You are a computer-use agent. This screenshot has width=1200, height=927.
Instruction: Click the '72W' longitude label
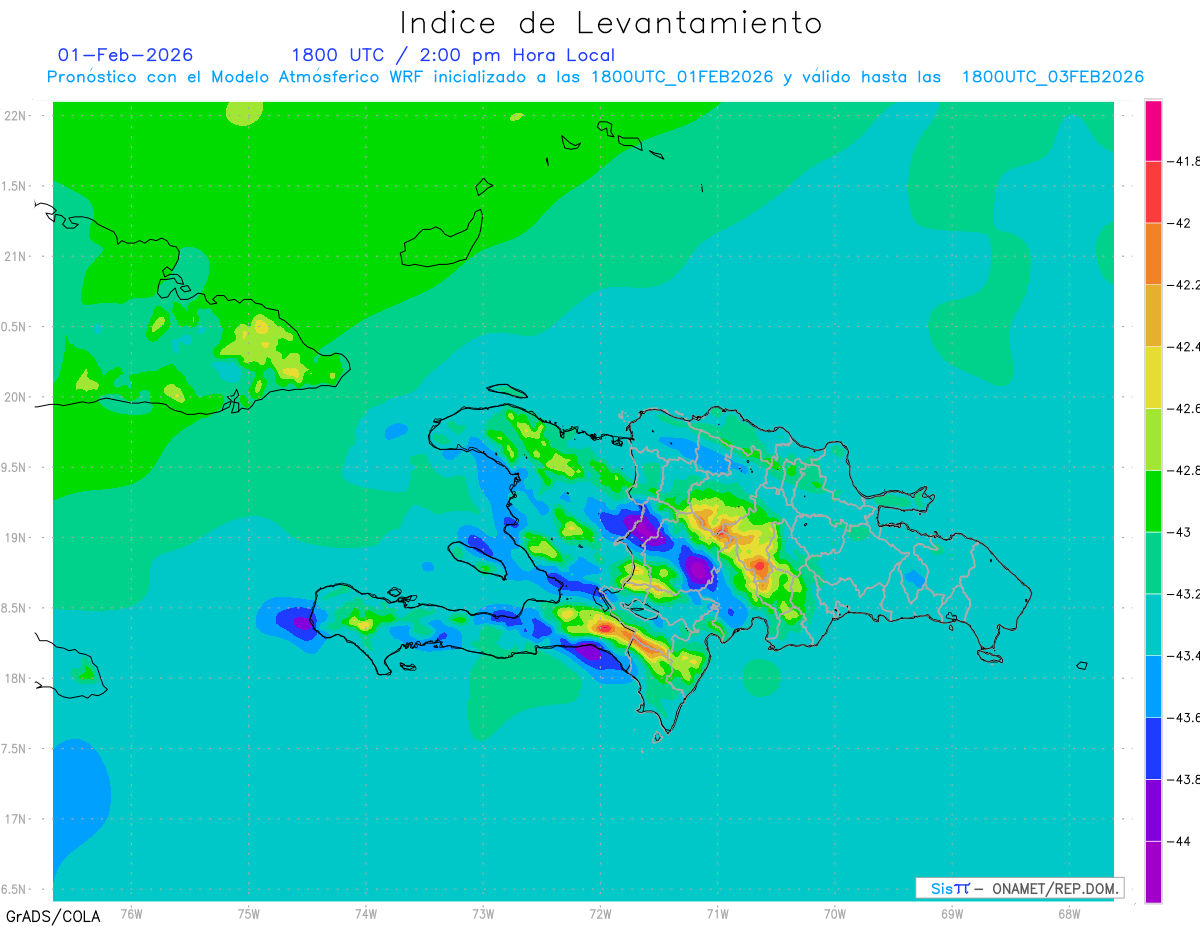(x=600, y=913)
